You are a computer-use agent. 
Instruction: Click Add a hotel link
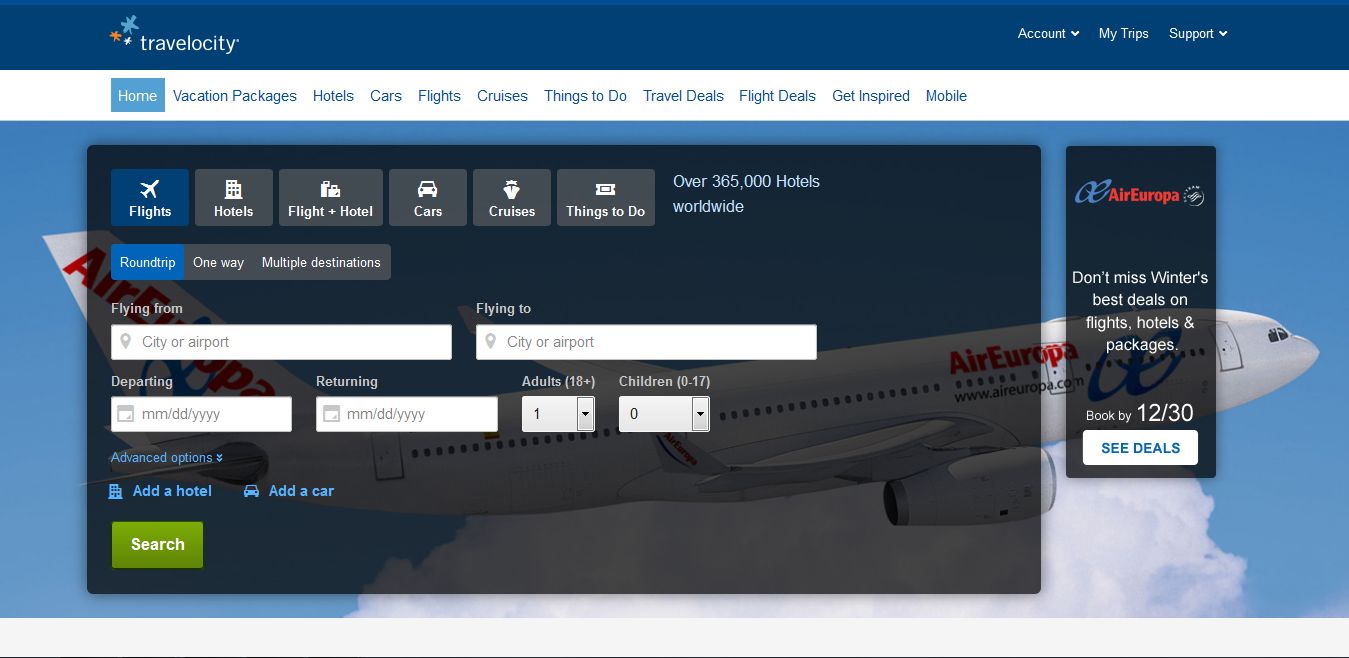pyautogui.click(x=160, y=491)
